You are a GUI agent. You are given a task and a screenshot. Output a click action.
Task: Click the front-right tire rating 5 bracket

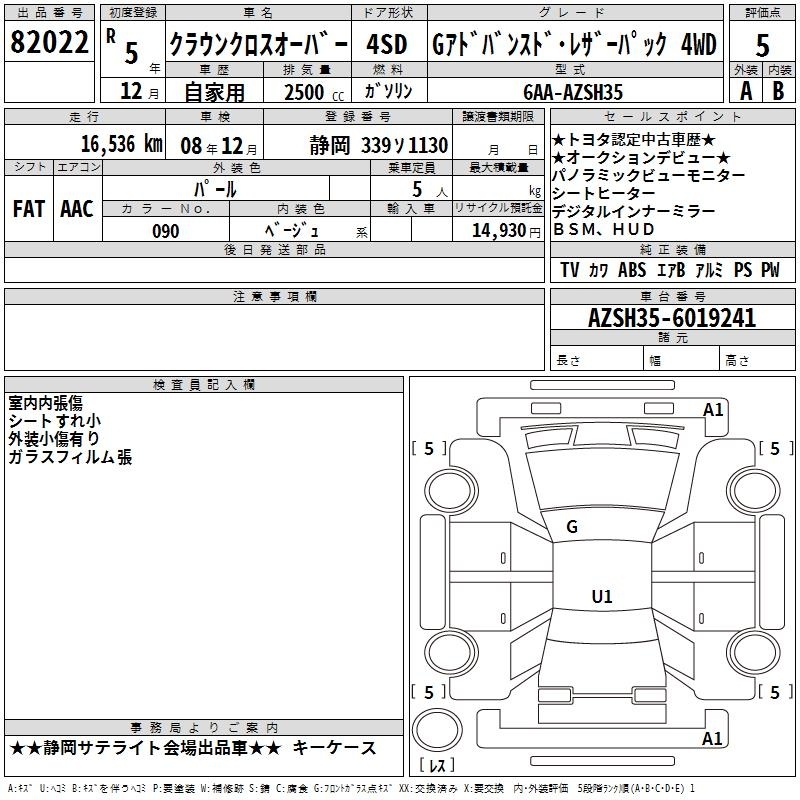pos(776,448)
